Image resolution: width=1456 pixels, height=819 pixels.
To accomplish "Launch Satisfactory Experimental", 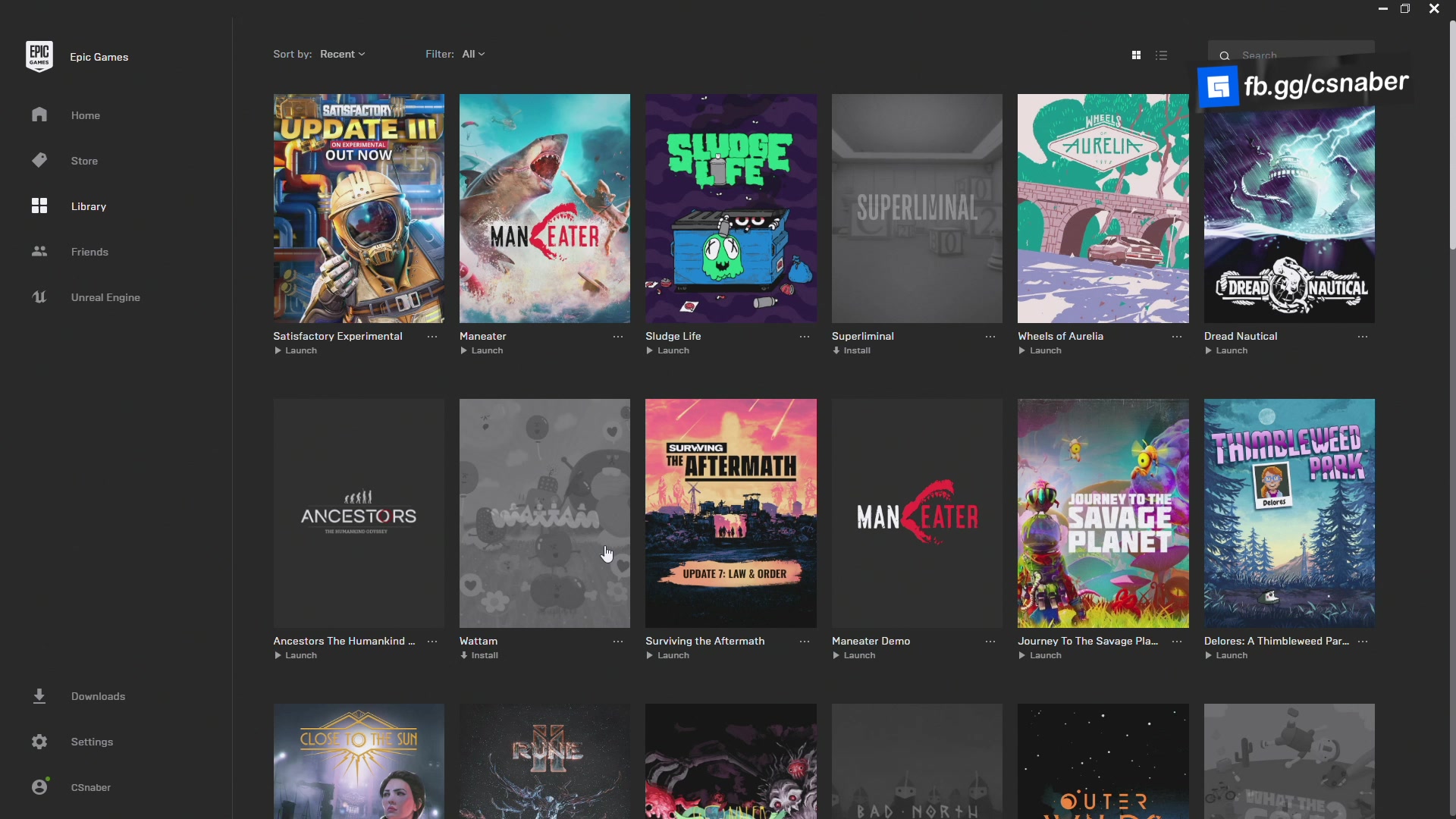I will pyautogui.click(x=296, y=350).
